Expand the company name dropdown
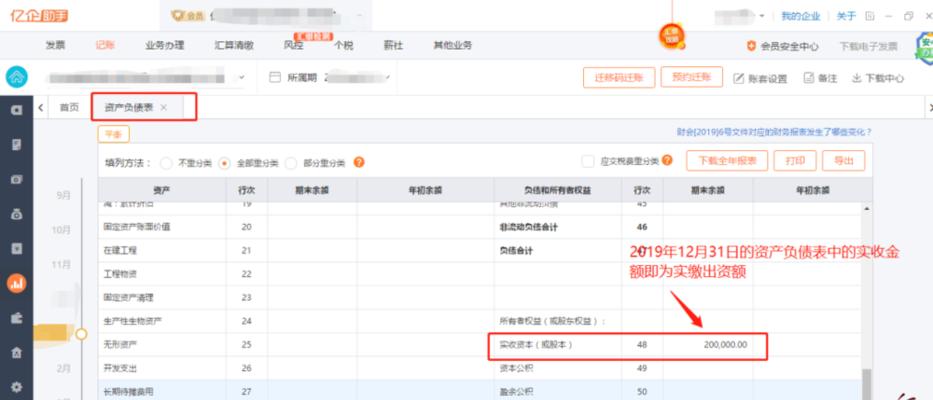This screenshot has width=933, height=400. pos(242,77)
